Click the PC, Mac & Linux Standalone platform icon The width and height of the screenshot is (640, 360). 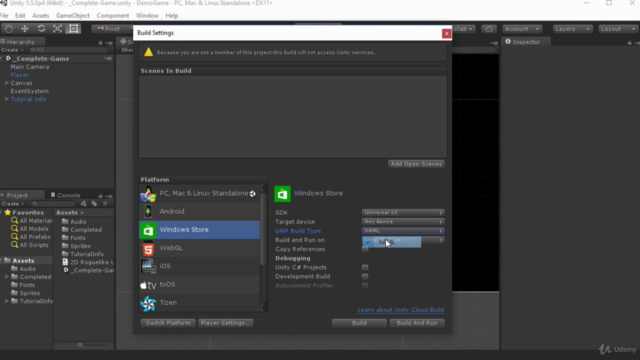[x=148, y=193]
